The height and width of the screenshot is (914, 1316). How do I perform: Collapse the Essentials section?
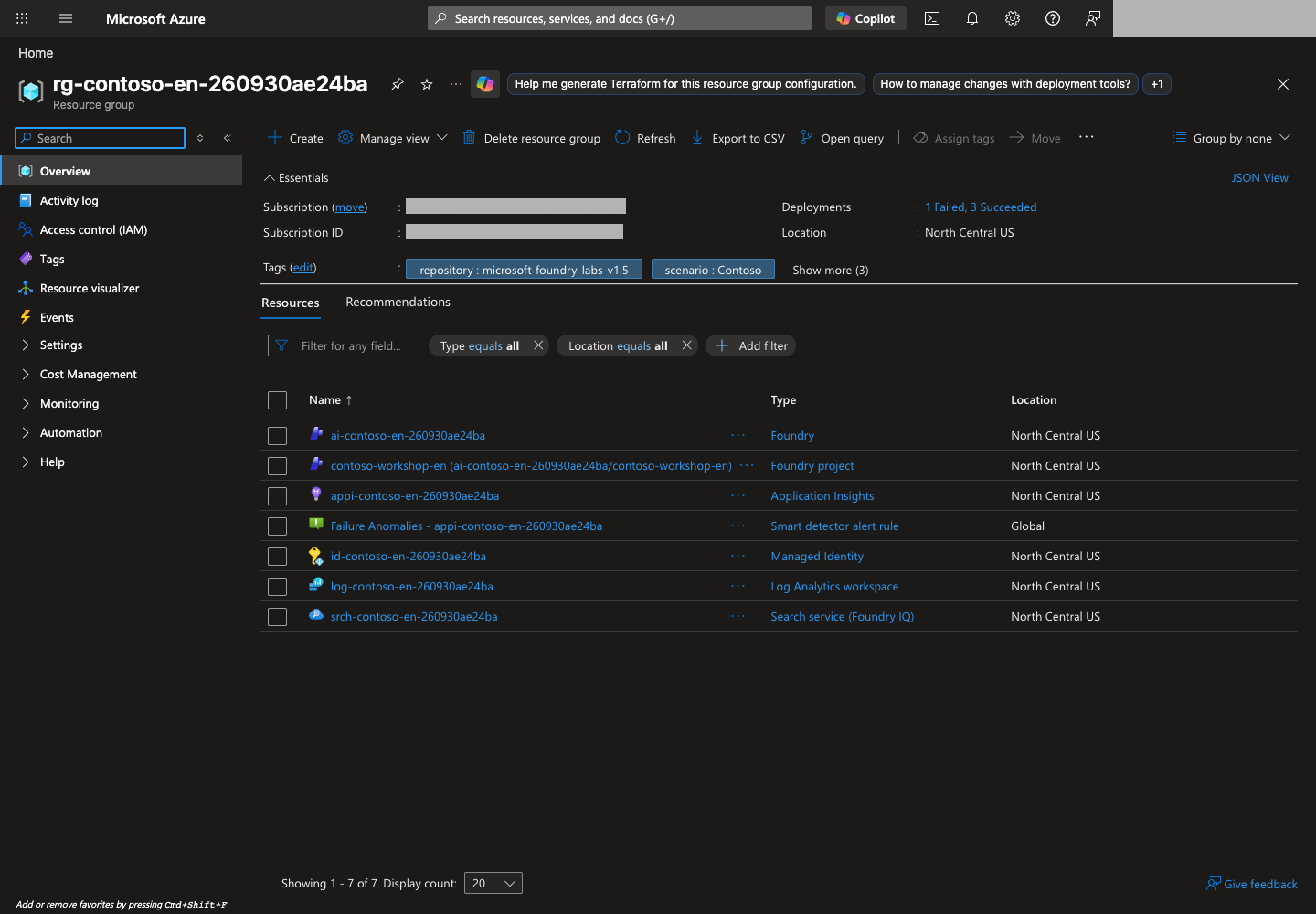(296, 177)
